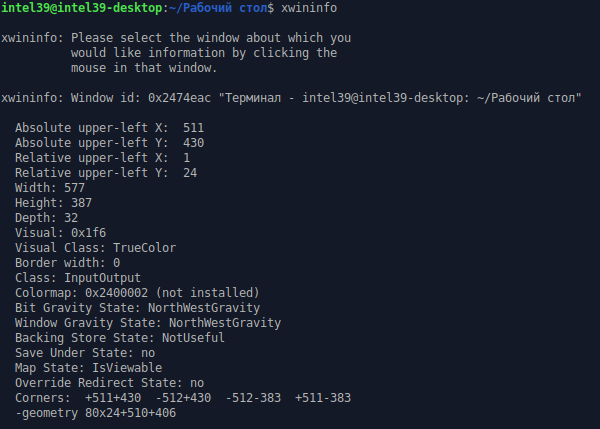Click the Visual: 0x1f6 line
The image size is (600, 429).
tap(60, 233)
